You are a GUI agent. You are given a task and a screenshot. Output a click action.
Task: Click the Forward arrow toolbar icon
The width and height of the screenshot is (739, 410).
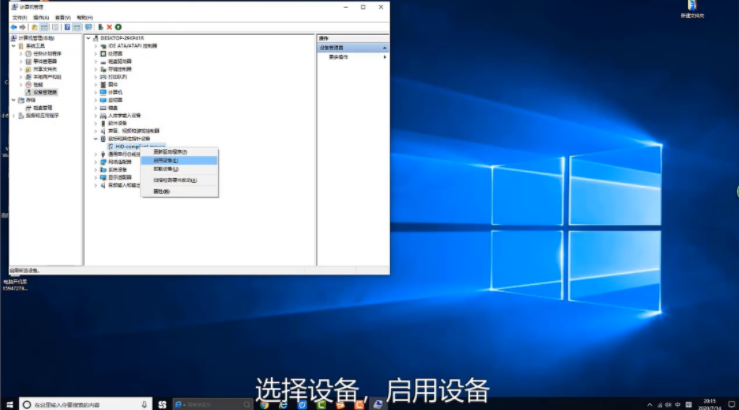pos(23,27)
